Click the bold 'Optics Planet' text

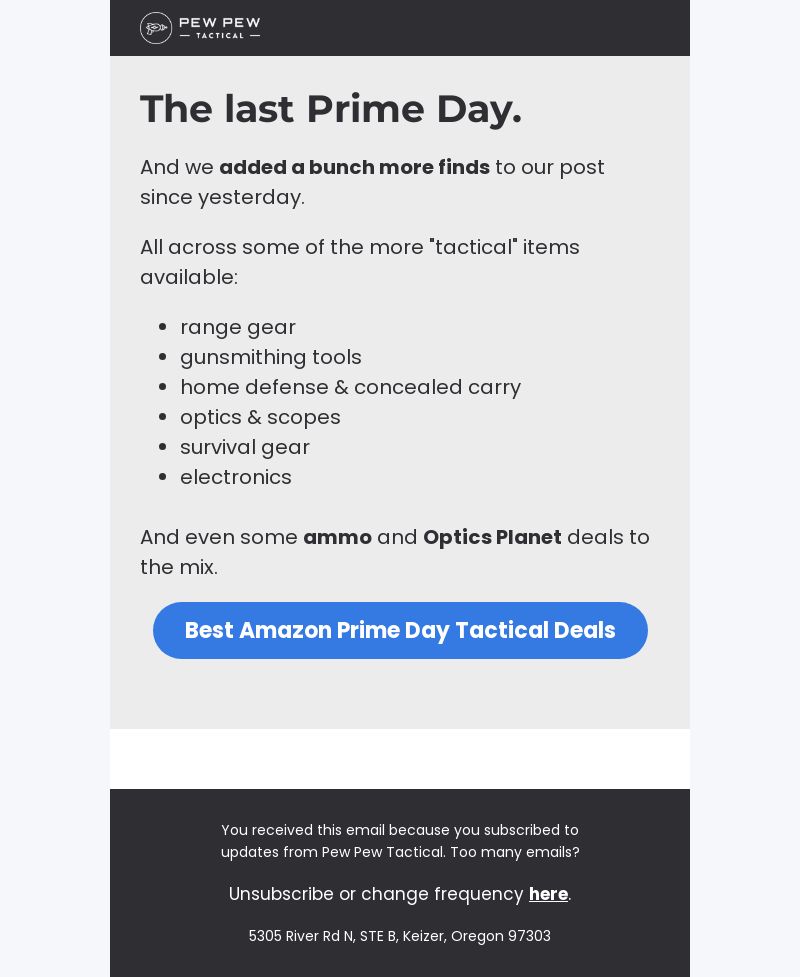tap(492, 537)
